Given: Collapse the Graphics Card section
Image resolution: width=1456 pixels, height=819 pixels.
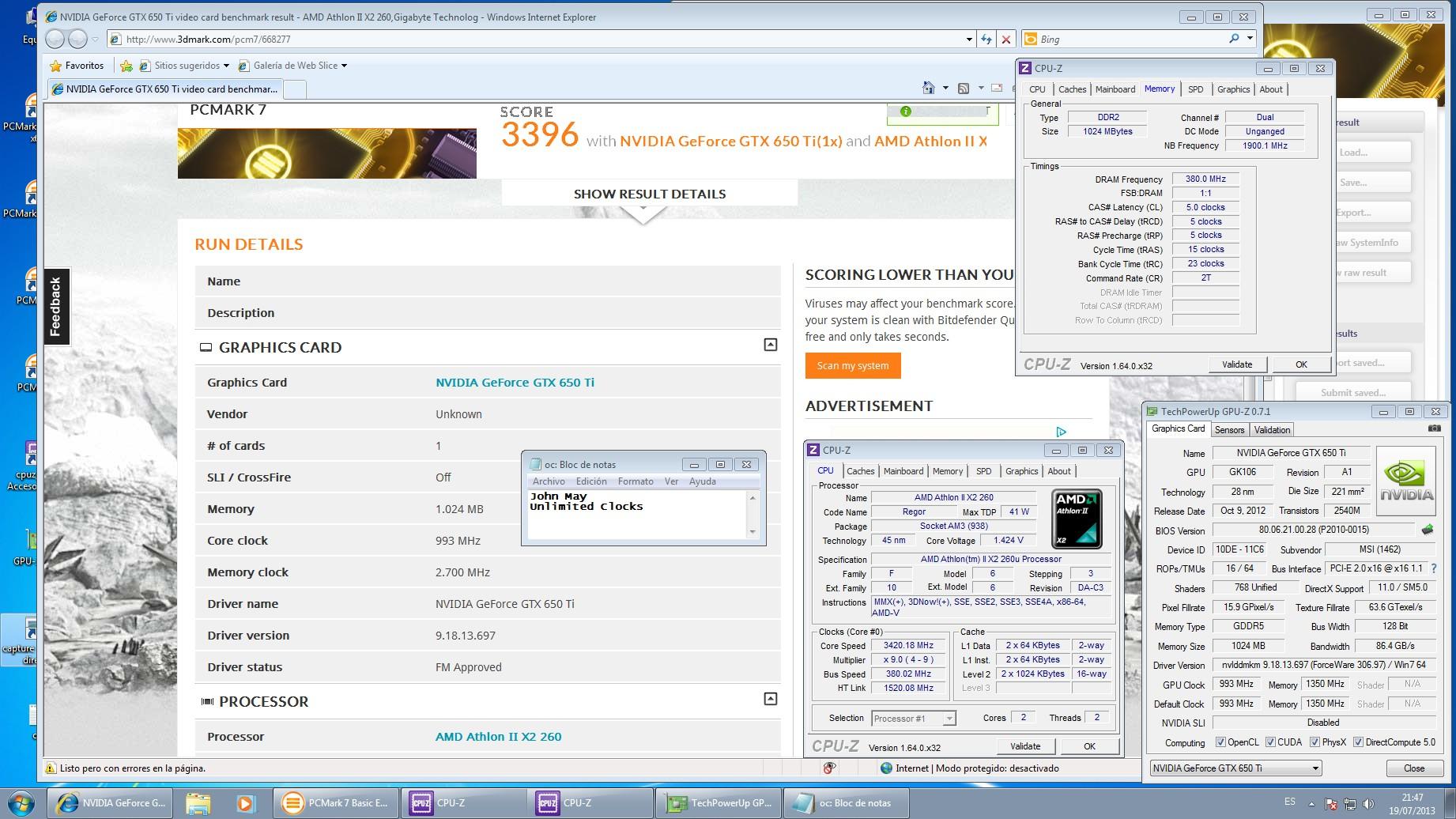Looking at the screenshot, I should (x=770, y=345).
